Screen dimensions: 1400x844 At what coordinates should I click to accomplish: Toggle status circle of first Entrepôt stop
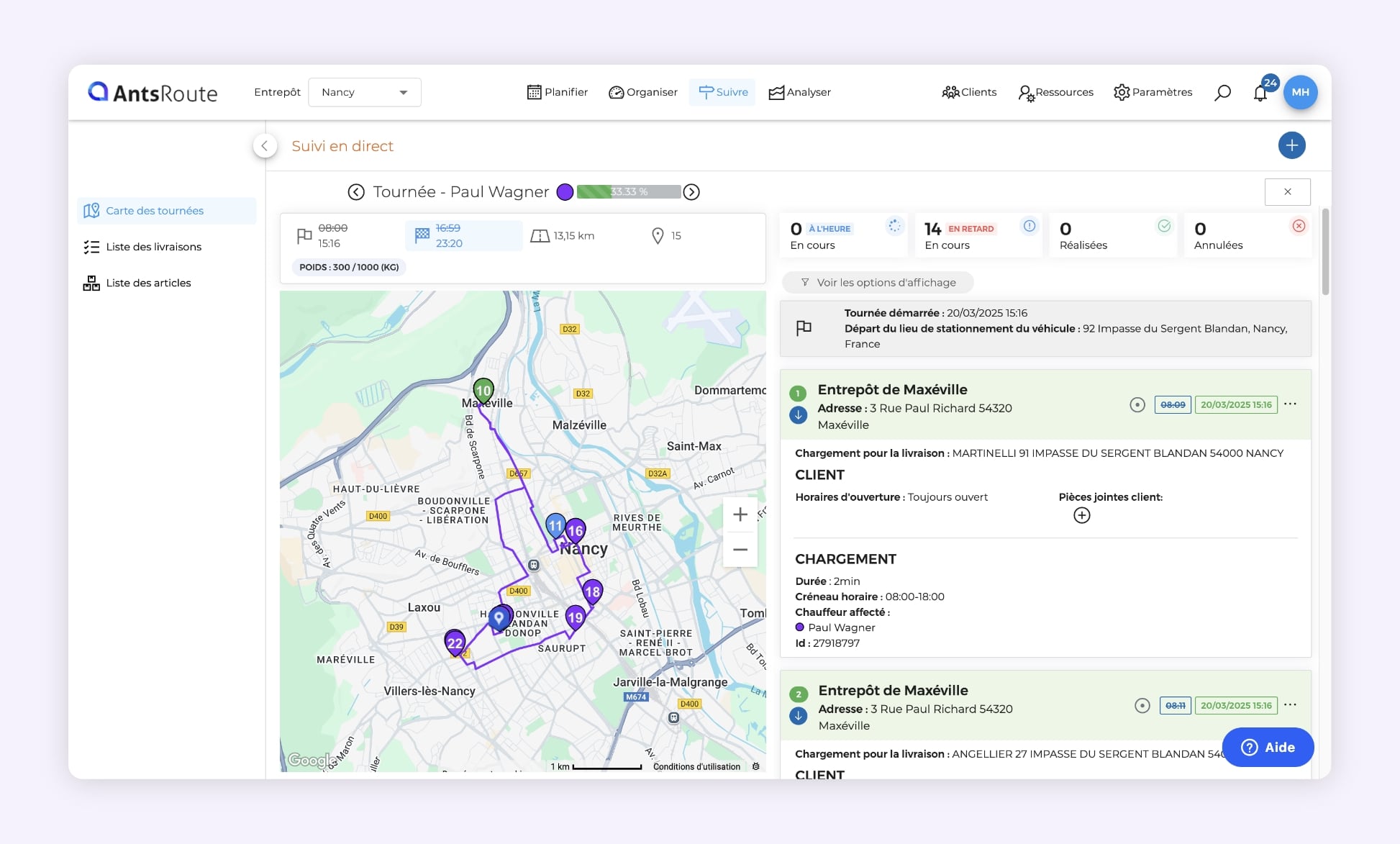pyautogui.click(x=1137, y=404)
